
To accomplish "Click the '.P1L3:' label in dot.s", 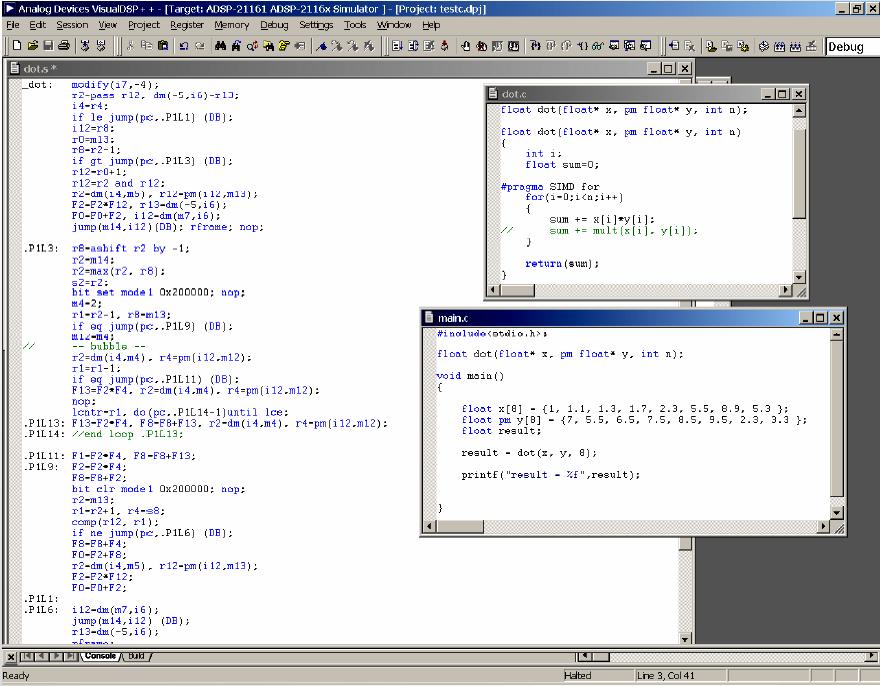I will point(40,248).
